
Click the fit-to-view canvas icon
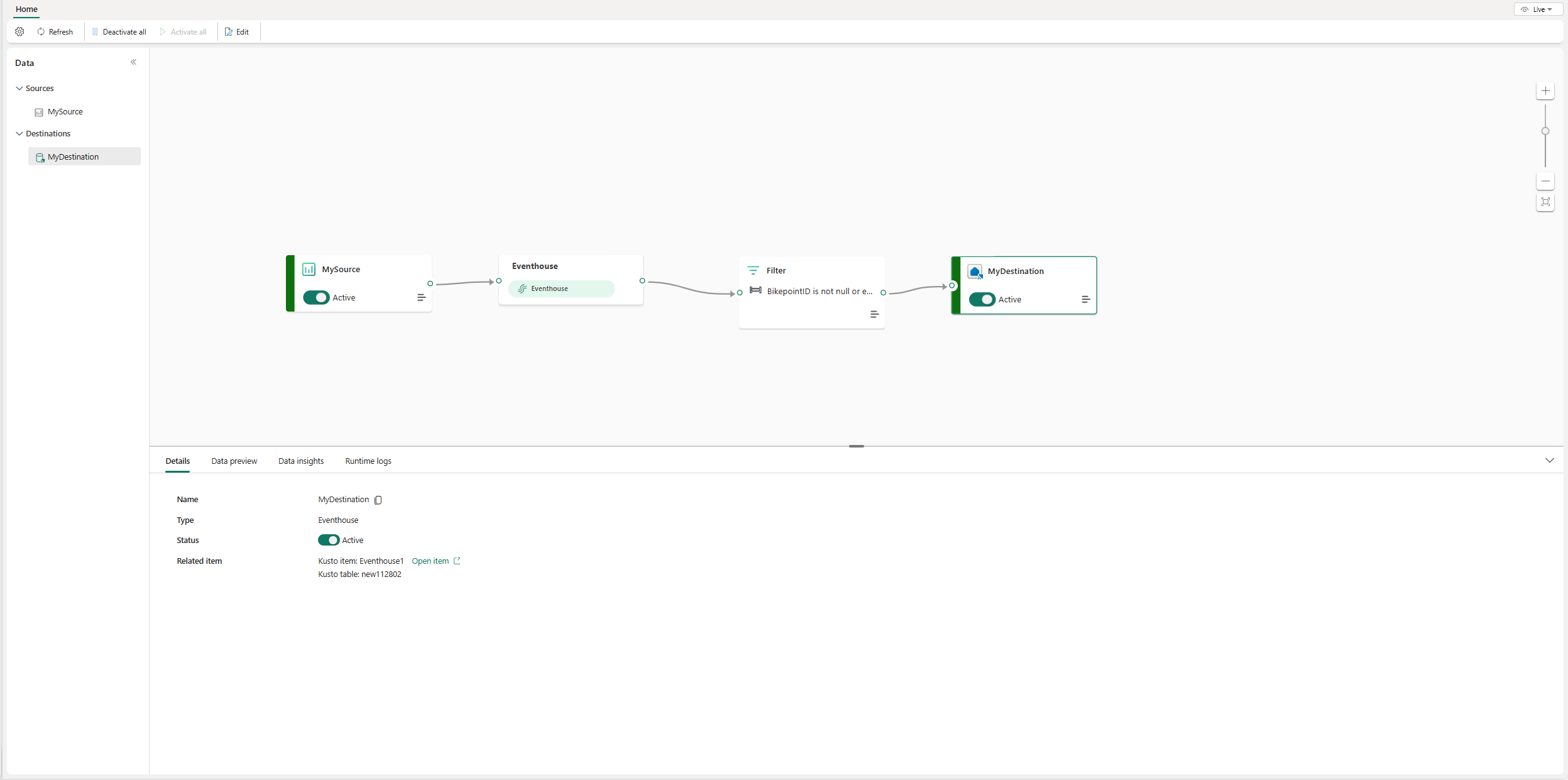click(1545, 202)
